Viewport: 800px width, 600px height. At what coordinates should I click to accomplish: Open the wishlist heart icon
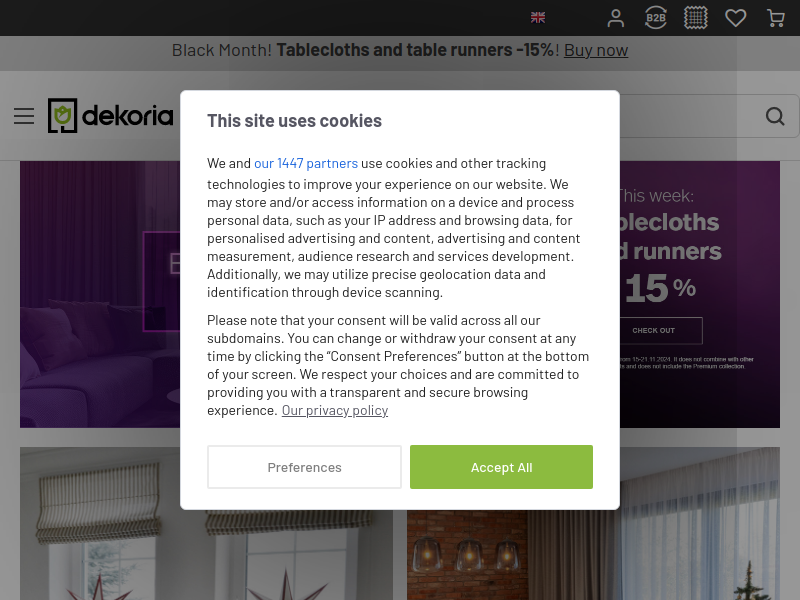tap(735, 18)
